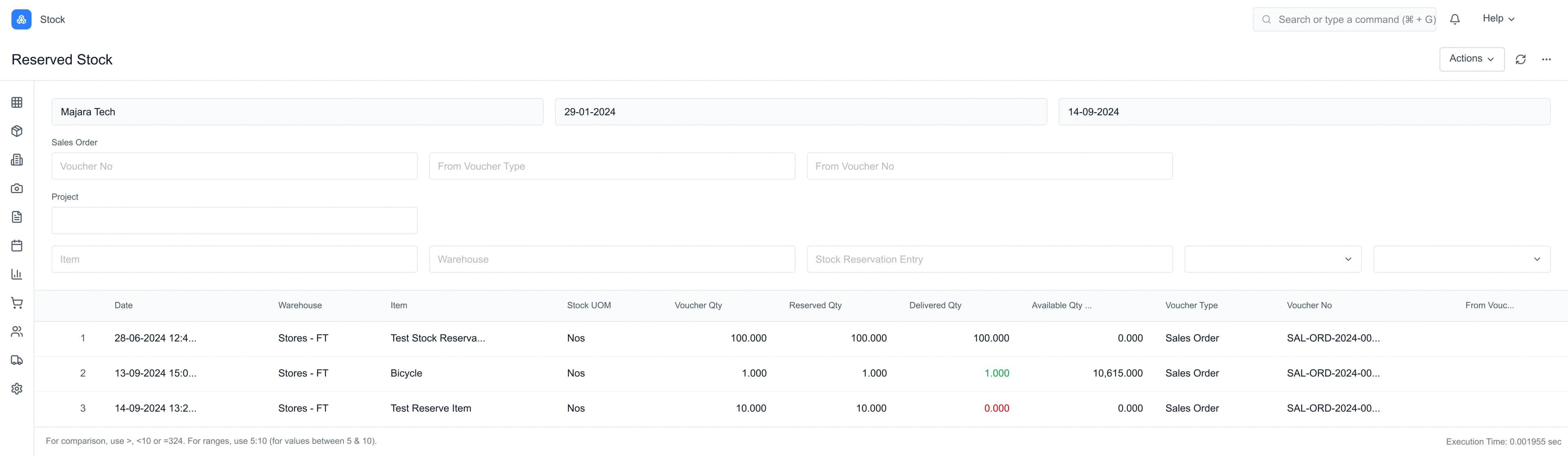Viewport: 1568px width, 456px height.
Task: Click the delivery truck icon
Action: (16, 360)
